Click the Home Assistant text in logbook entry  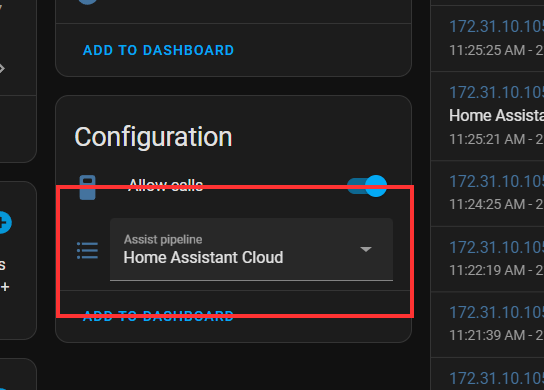pos(496,116)
